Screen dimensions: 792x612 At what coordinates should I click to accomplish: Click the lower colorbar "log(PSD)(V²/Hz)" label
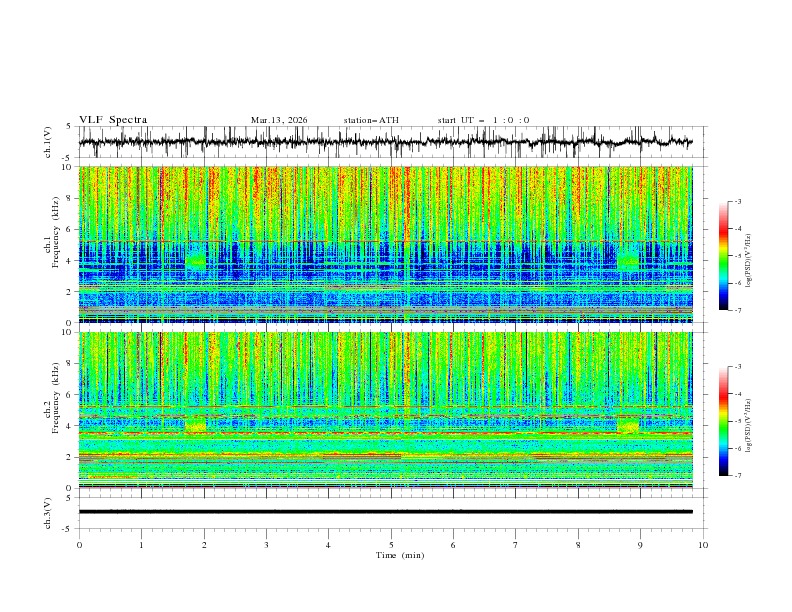pos(749,425)
